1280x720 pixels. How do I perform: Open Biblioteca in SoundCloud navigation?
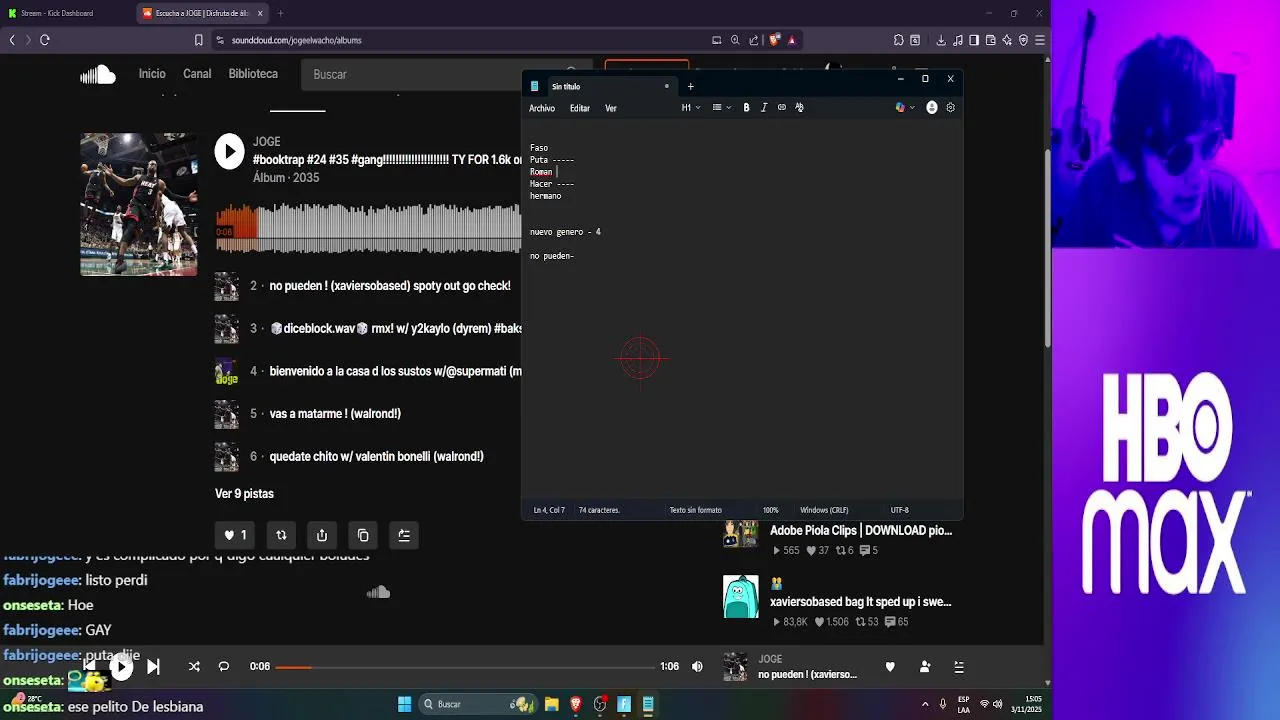[x=253, y=74]
